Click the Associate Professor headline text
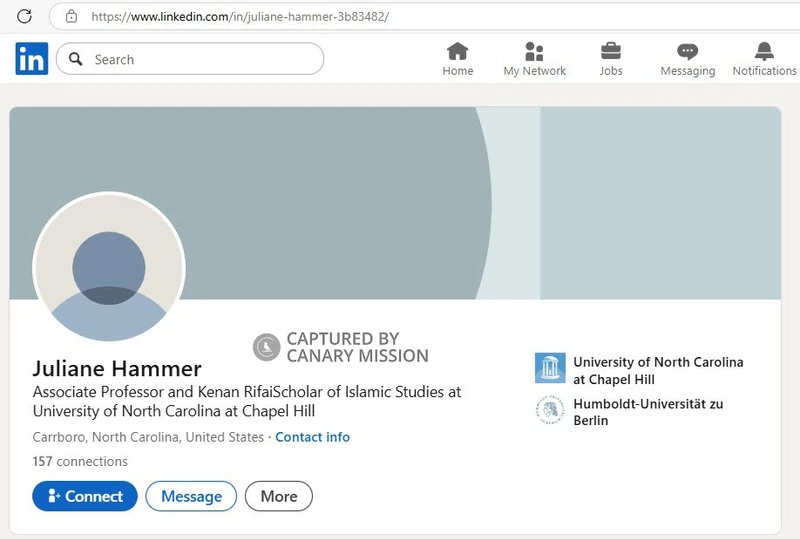The image size is (800, 539). (x=246, y=401)
